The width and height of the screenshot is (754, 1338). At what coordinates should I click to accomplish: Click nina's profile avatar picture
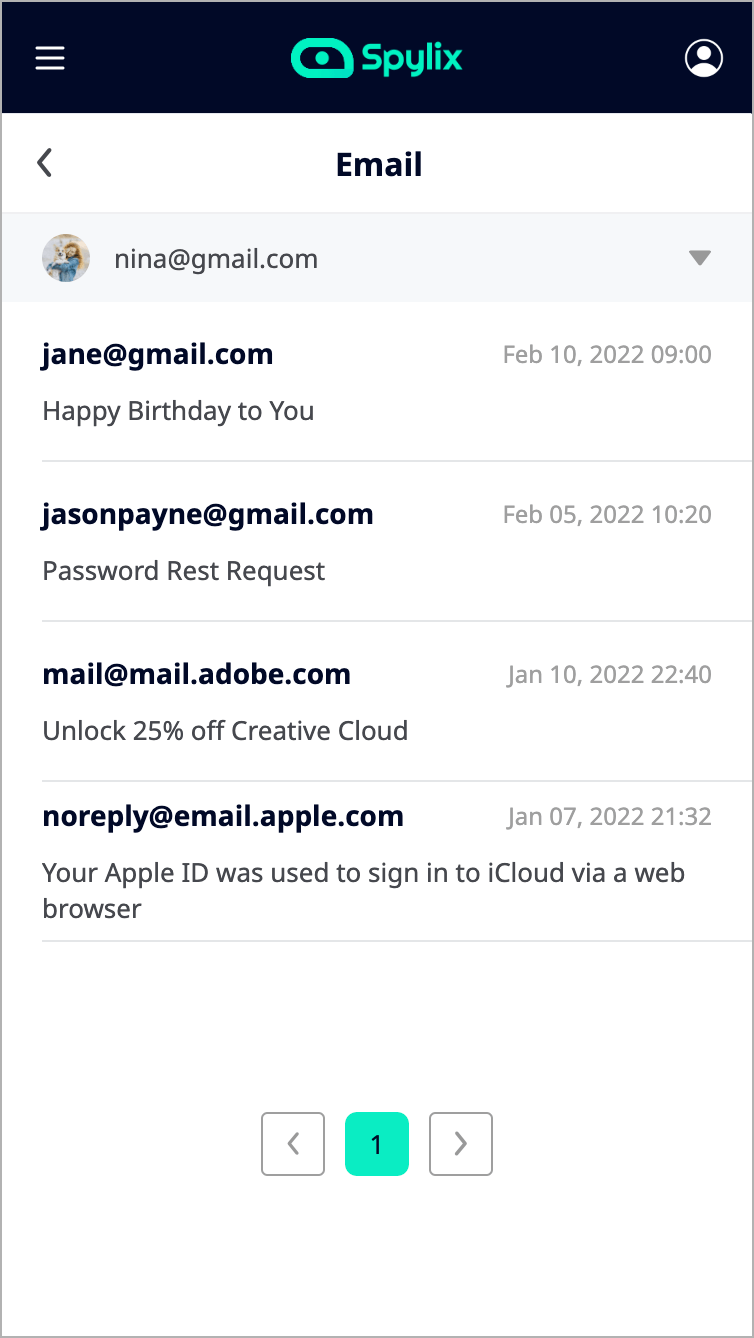pos(66,259)
